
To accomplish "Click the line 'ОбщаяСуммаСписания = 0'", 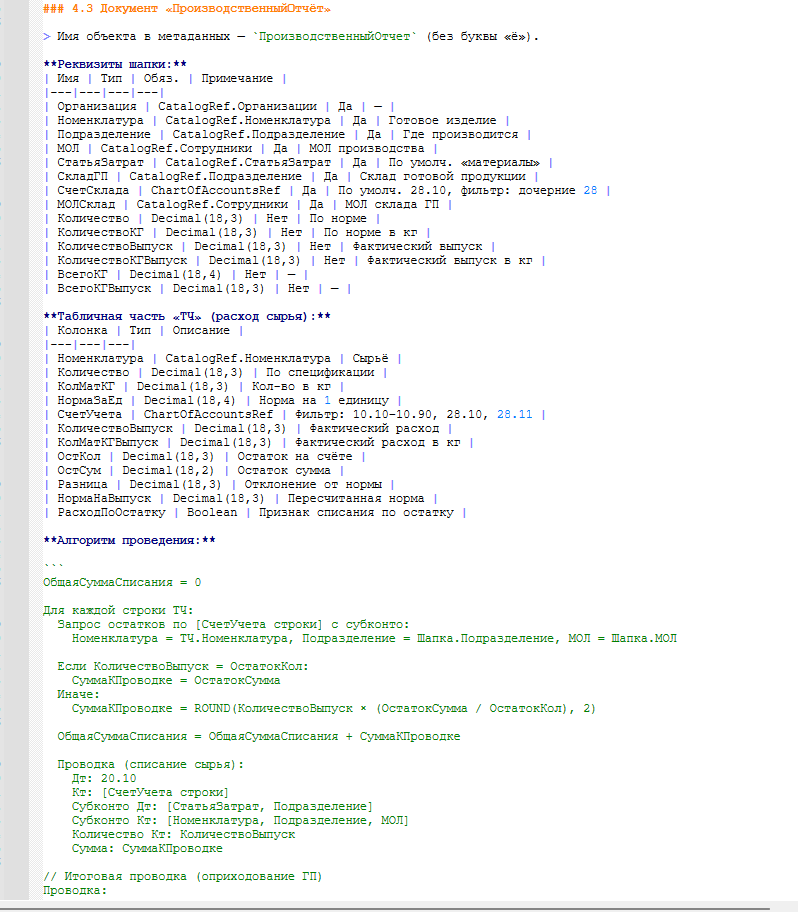I will click(x=122, y=582).
